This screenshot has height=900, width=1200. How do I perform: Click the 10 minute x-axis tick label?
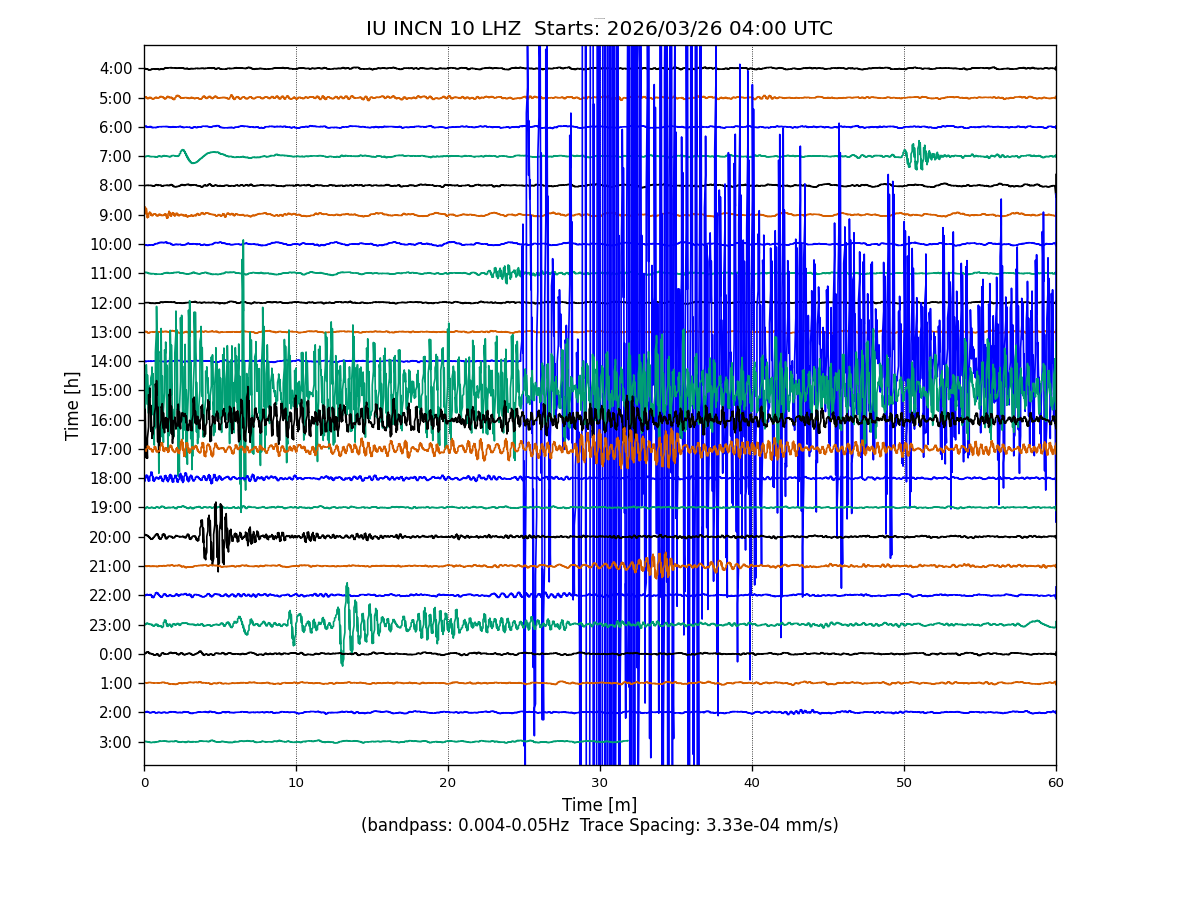[x=296, y=783]
